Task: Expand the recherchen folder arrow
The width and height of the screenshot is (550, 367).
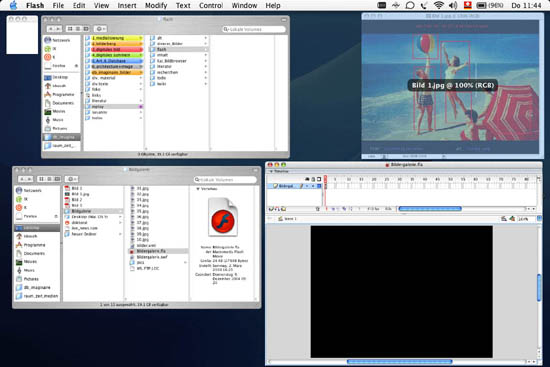Action: [206, 72]
